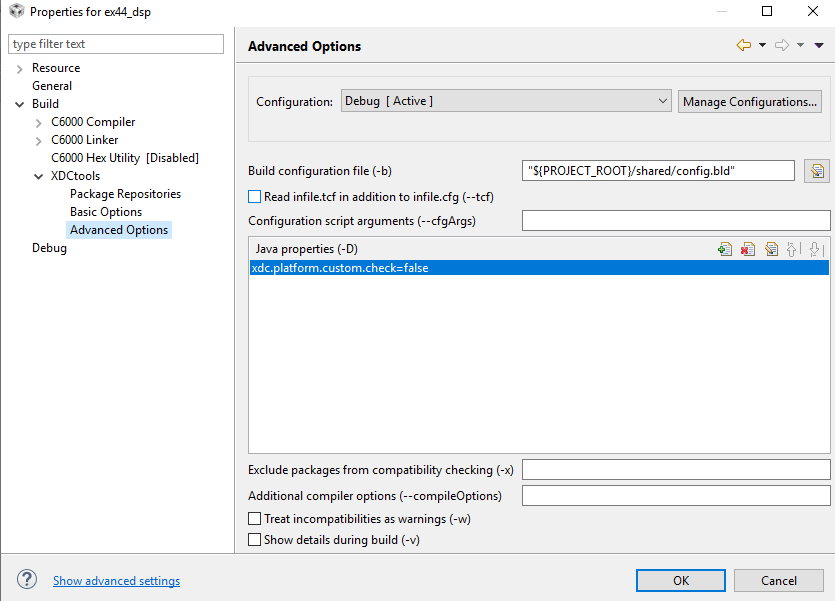Click the Move Down property icon
Image resolution: width=835 pixels, height=601 pixels.
[x=816, y=249]
